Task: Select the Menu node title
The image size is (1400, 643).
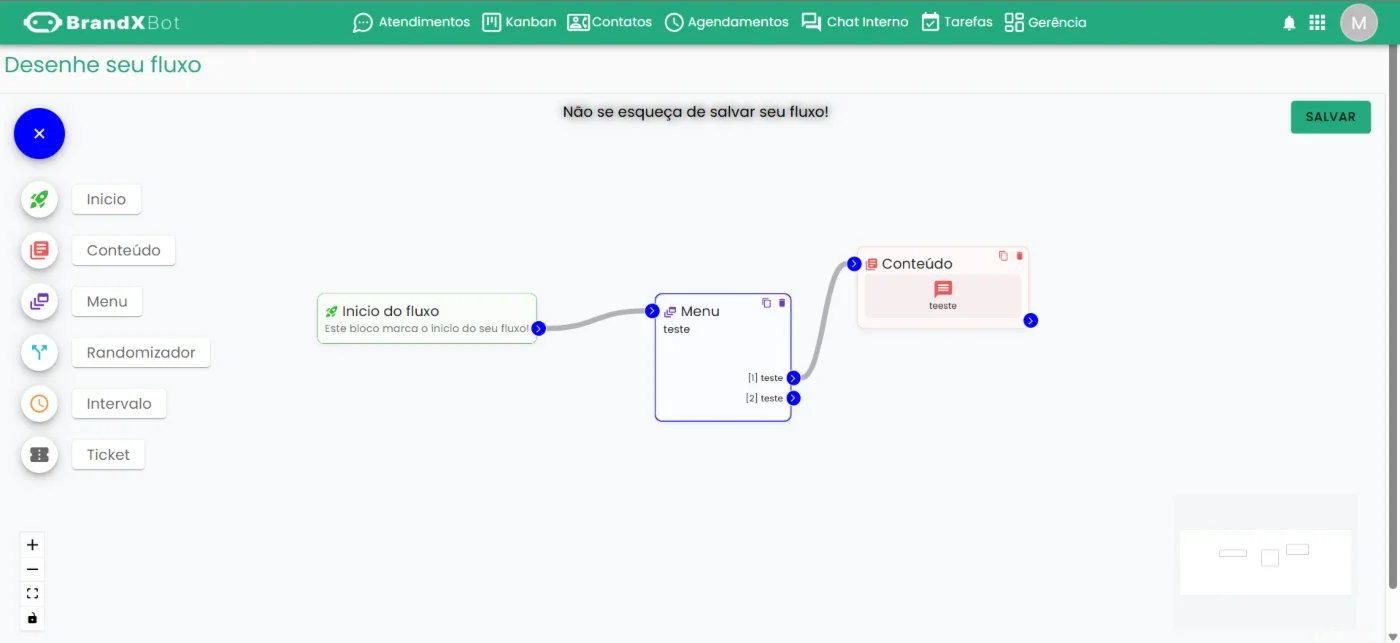Action: (x=700, y=311)
